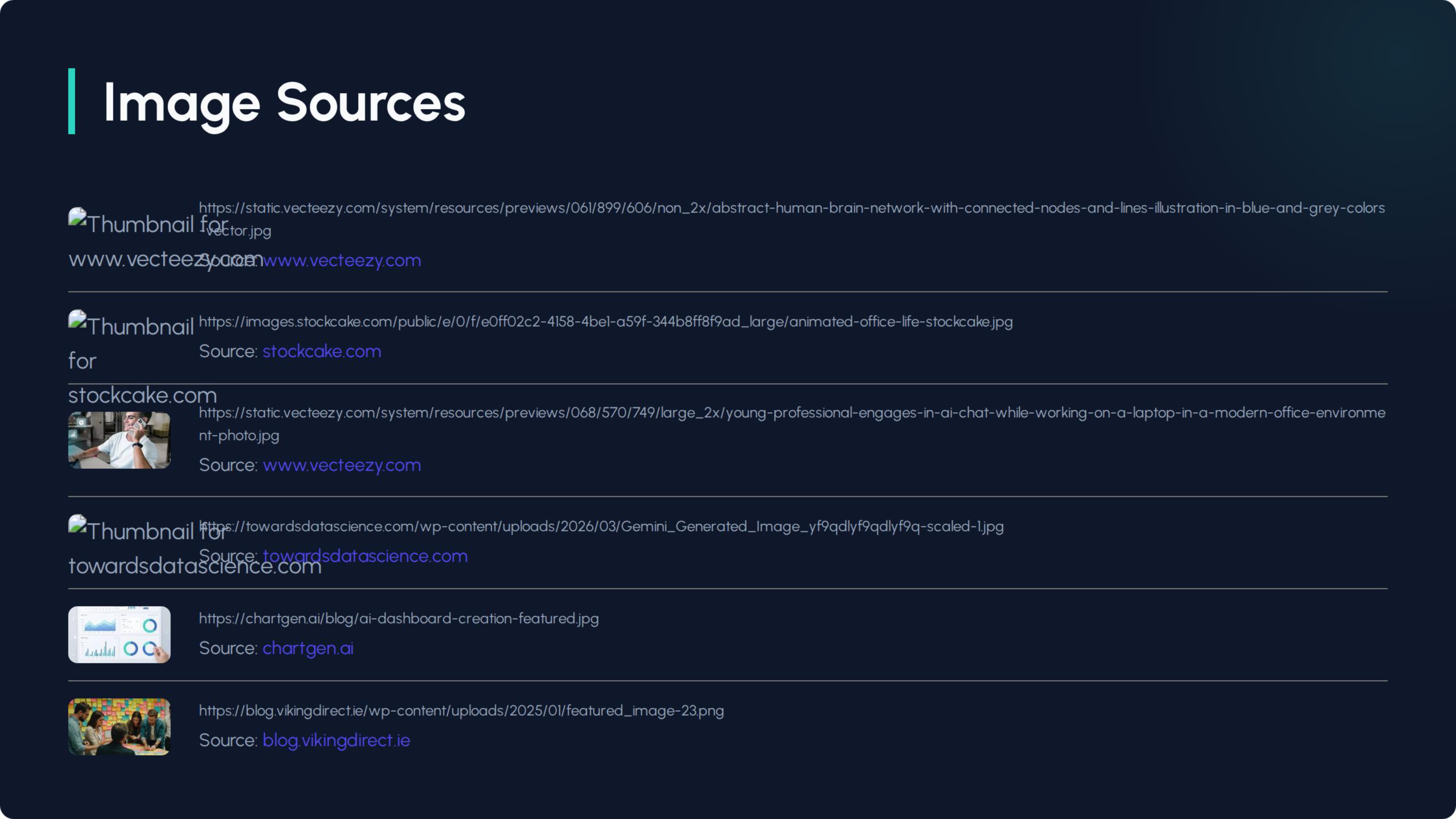The image size is (1456, 819).
Task: Click the animated-office-life-stockcake.jpg URL text
Action: tap(606, 322)
